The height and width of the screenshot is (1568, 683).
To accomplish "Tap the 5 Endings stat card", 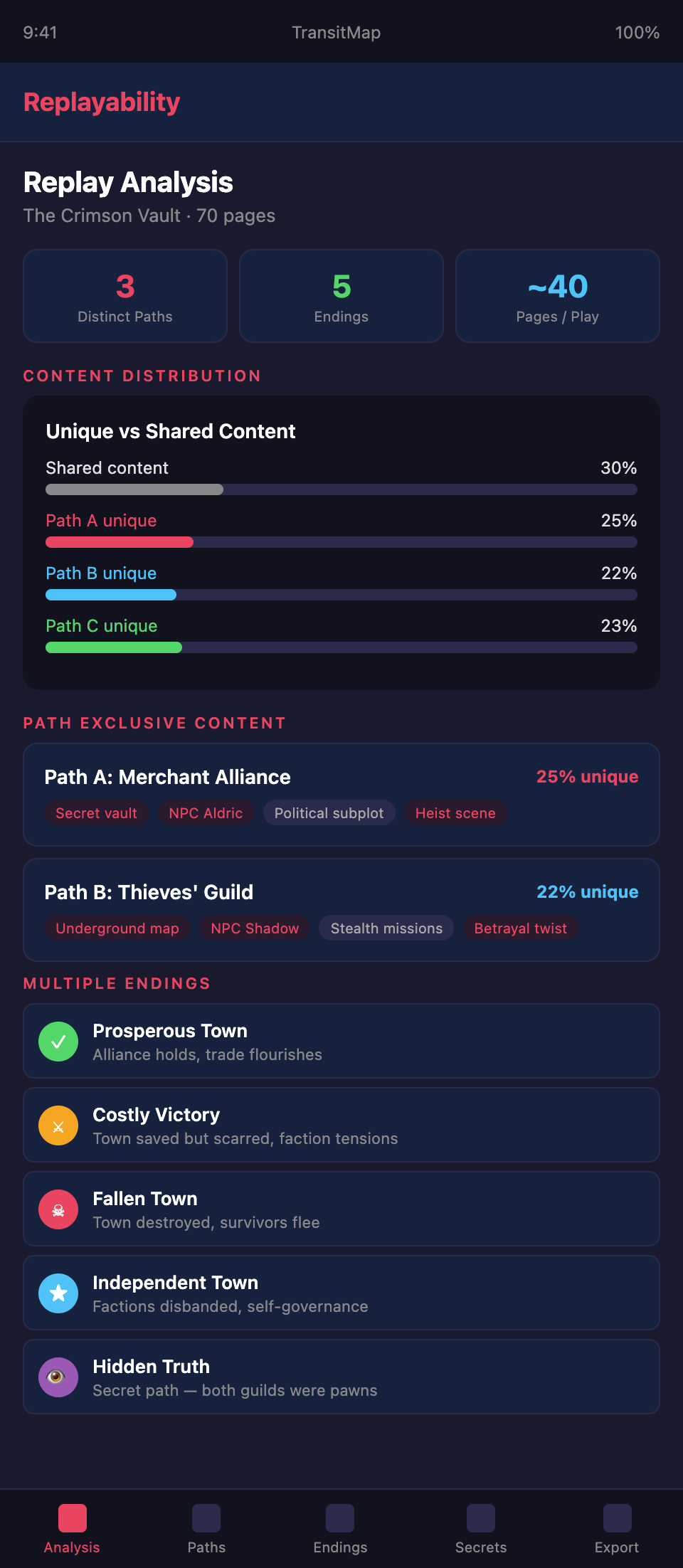I will point(341,296).
